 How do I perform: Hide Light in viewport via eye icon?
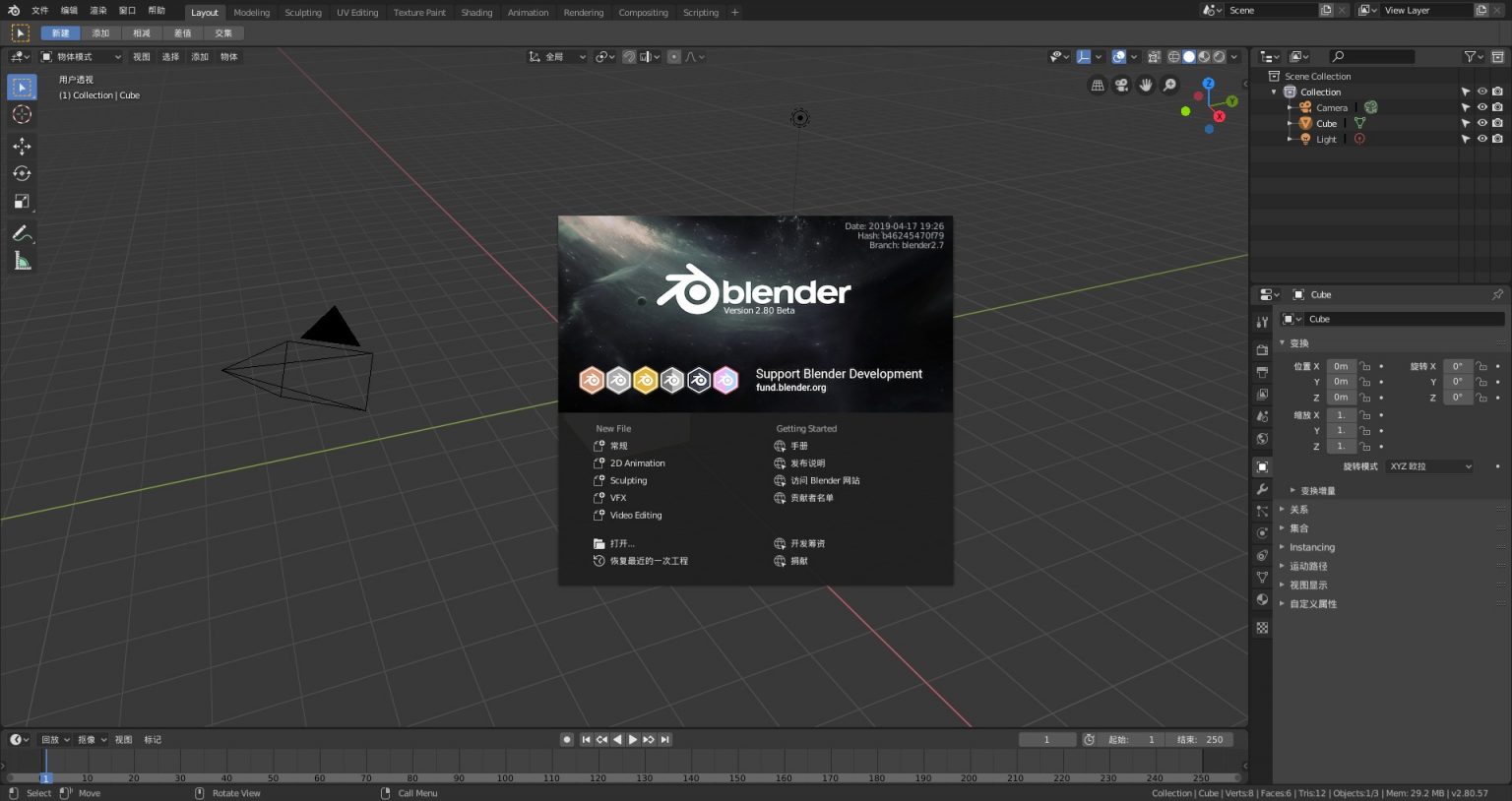1481,139
